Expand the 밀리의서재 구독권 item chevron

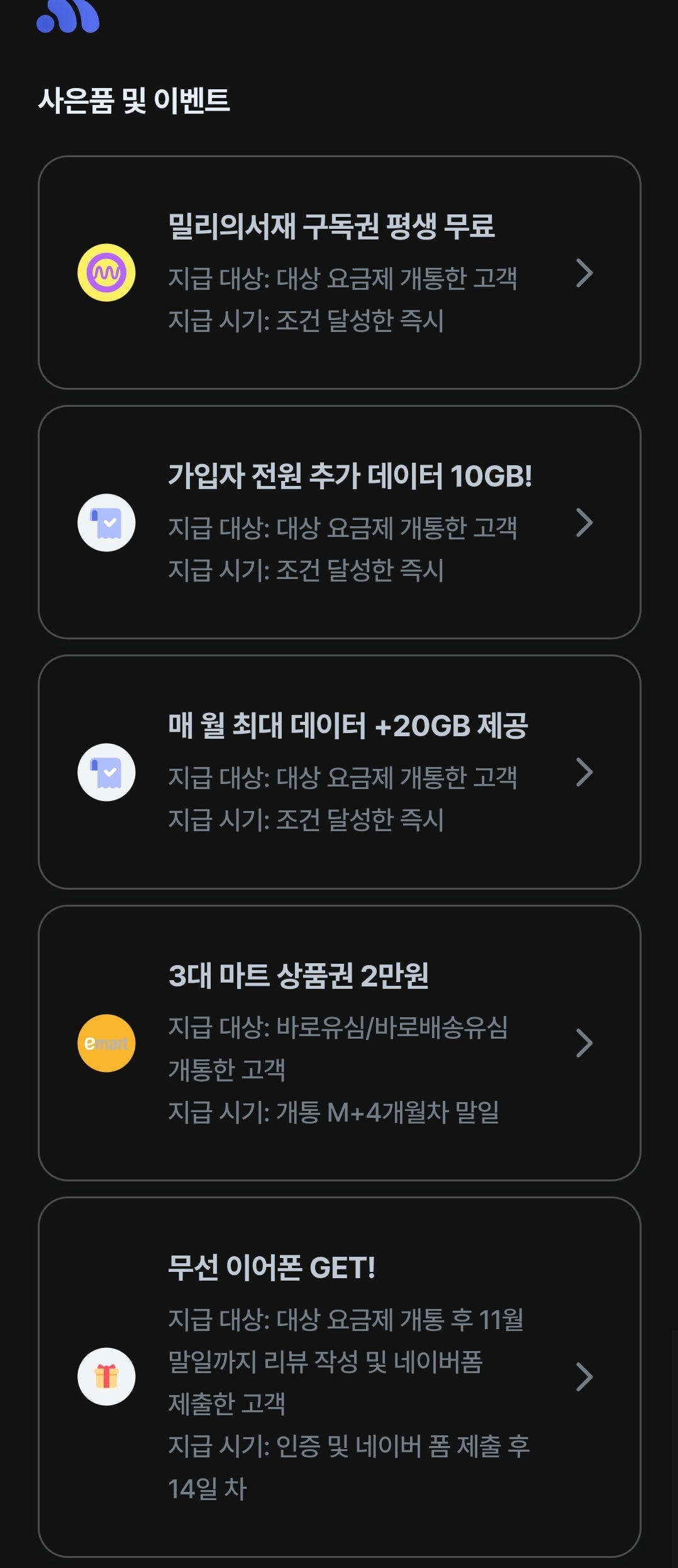[x=584, y=273]
